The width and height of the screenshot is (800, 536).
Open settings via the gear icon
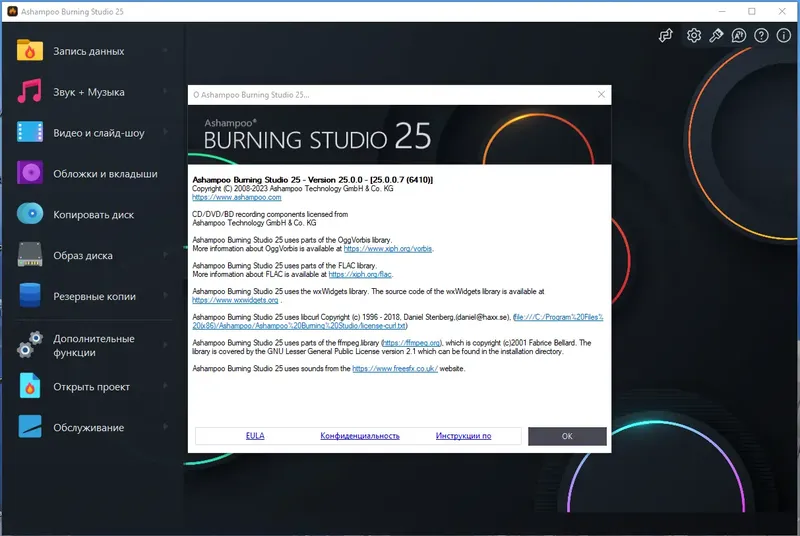[x=693, y=35]
